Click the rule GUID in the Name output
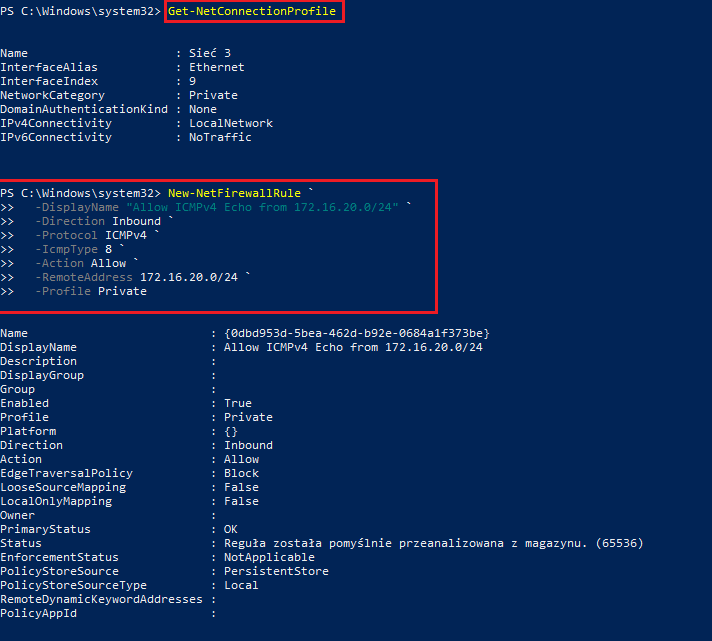 356,333
